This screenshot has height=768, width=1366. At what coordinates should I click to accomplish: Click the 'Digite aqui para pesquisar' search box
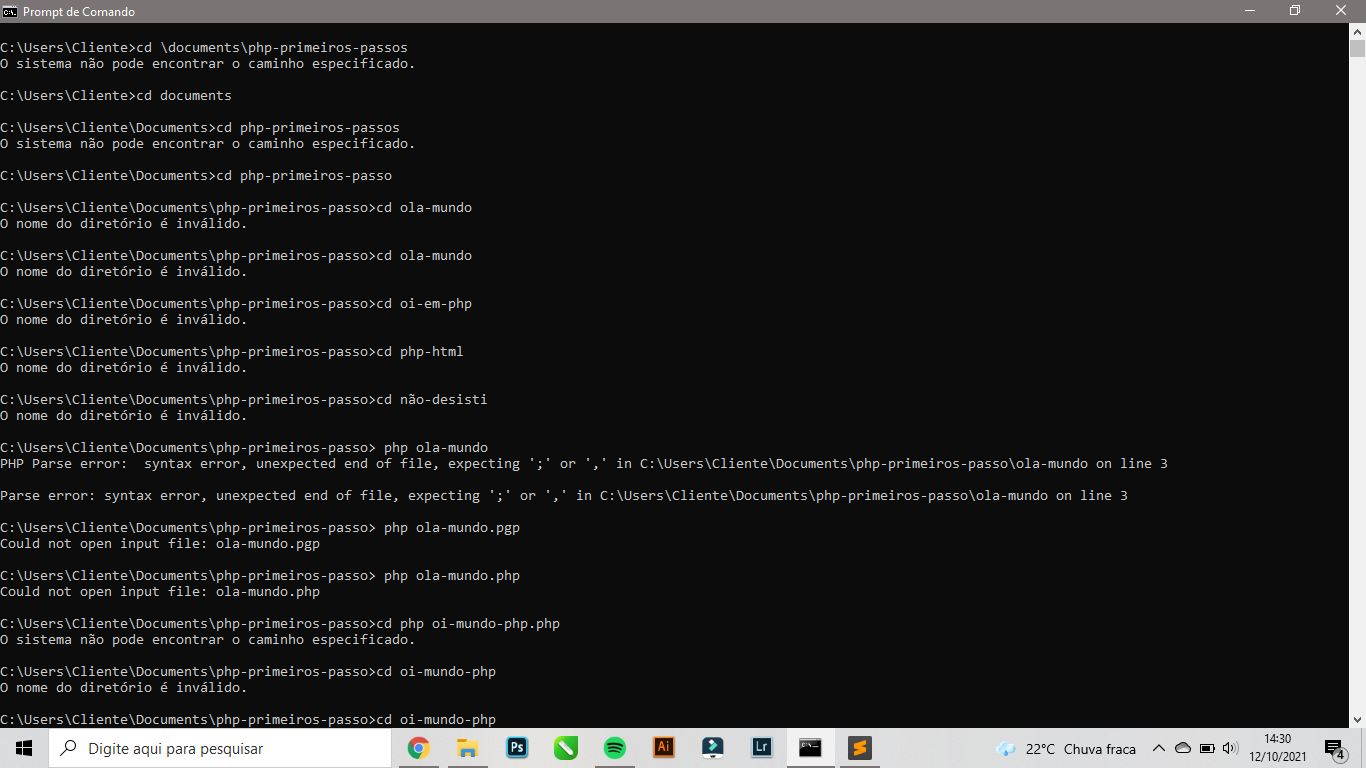coord(220,748)
